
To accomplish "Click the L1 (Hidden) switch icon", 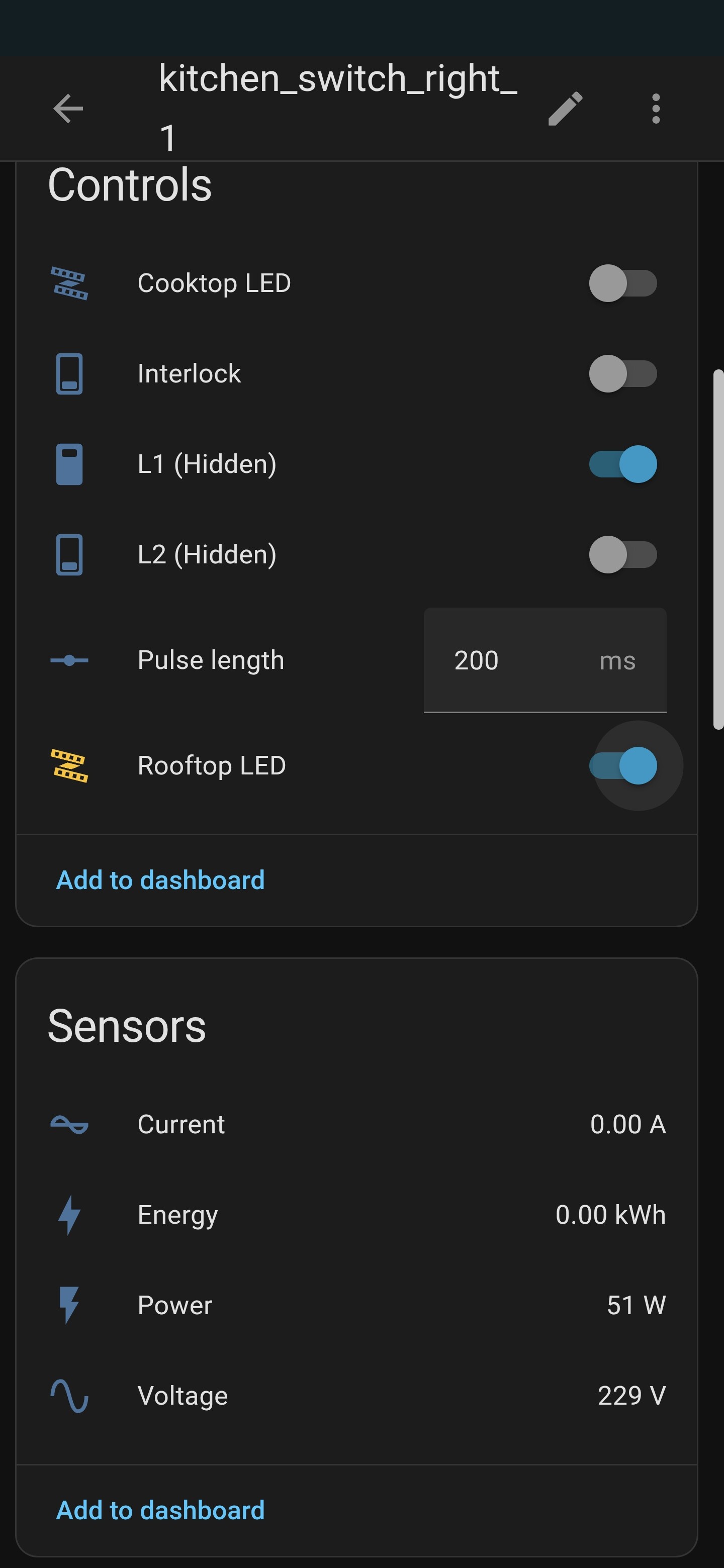I will pos(69,464).
